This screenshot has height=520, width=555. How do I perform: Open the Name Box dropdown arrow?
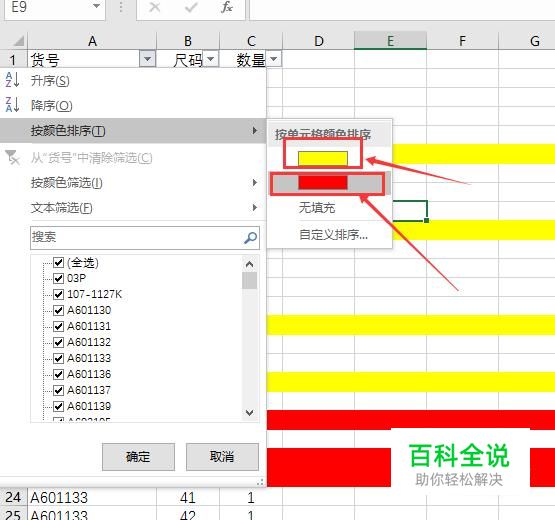click(x=96, y=6)
